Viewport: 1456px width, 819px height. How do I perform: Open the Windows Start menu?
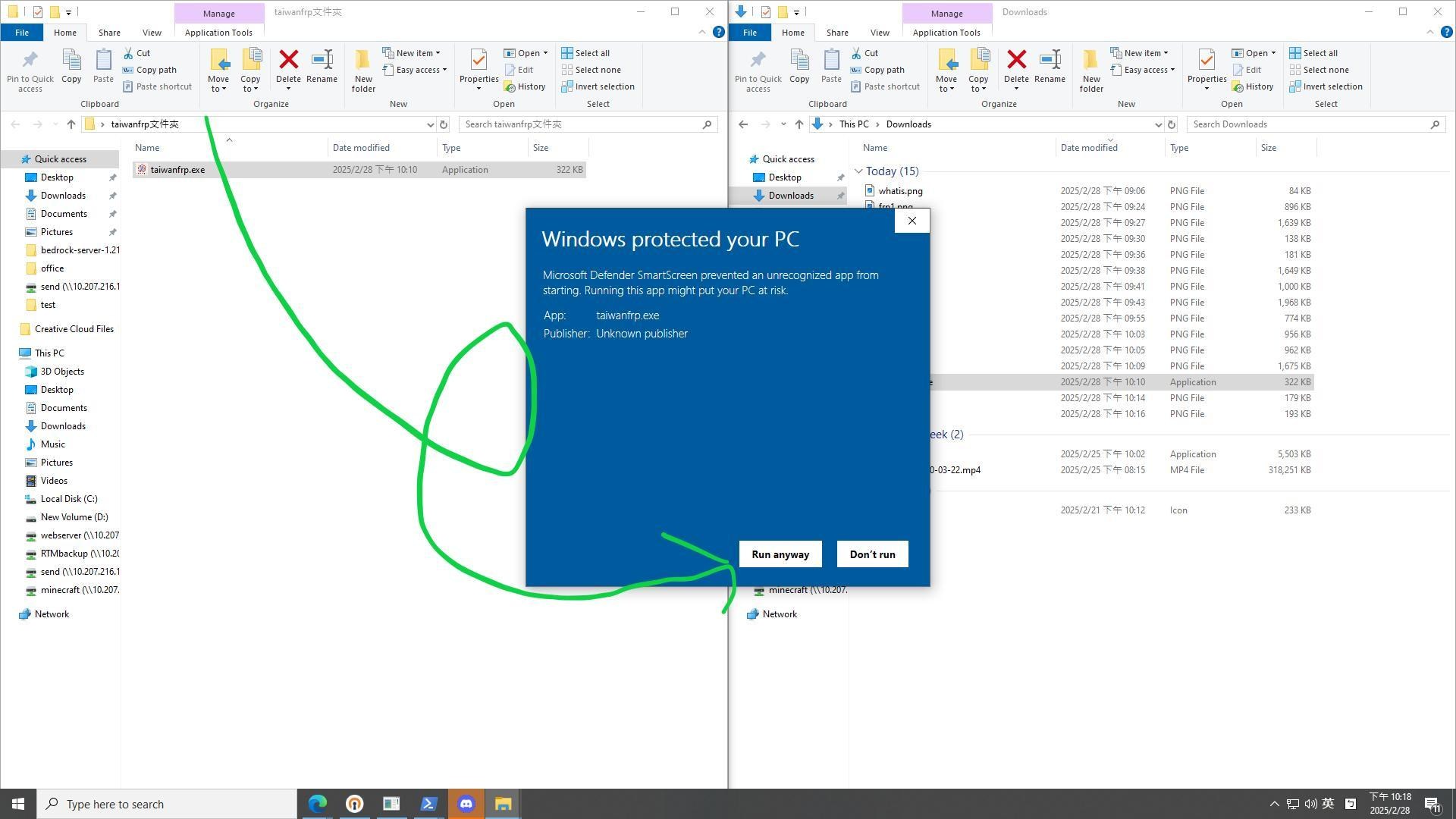click(18, 804)
